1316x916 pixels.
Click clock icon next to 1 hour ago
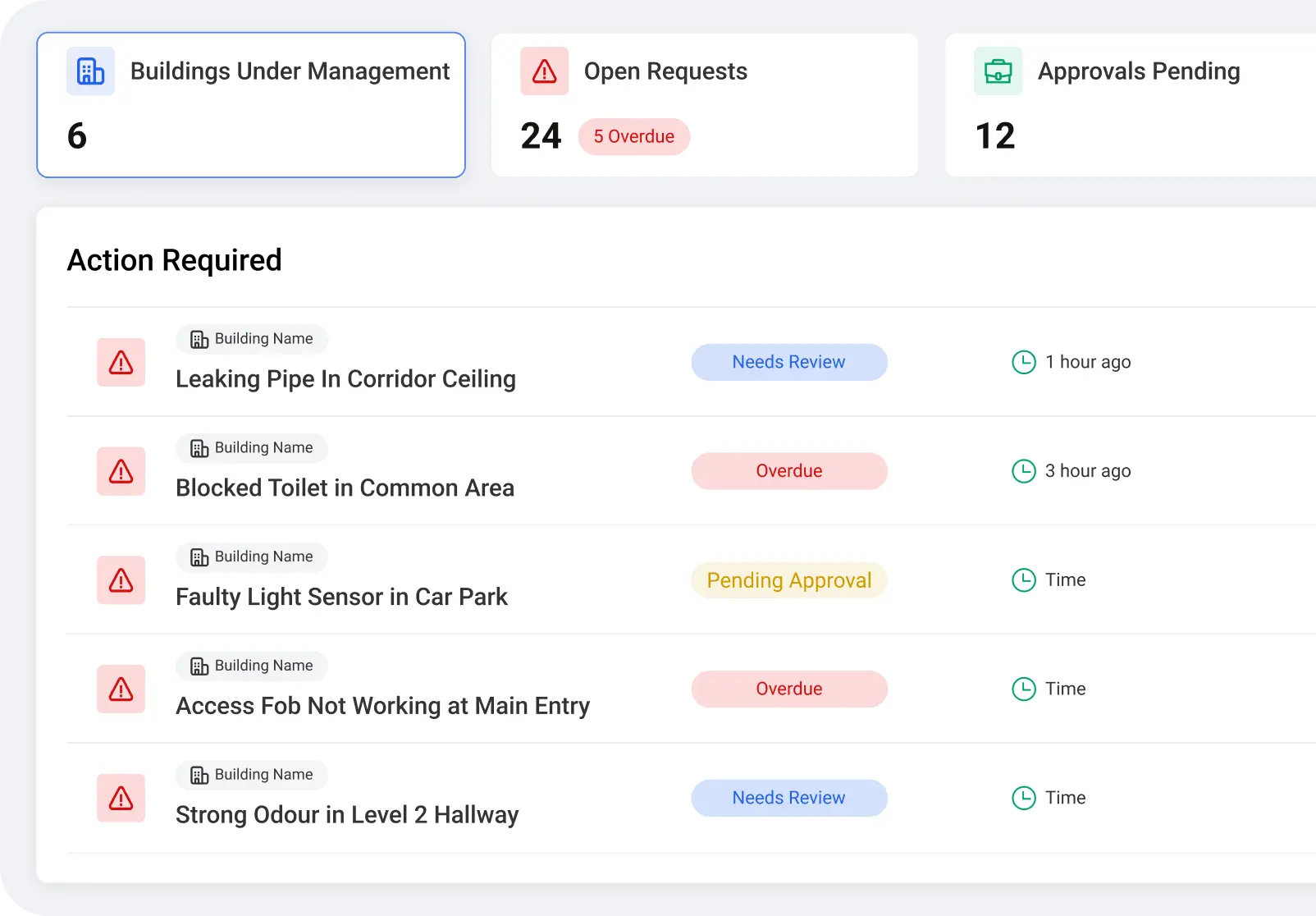point(1023,362)
